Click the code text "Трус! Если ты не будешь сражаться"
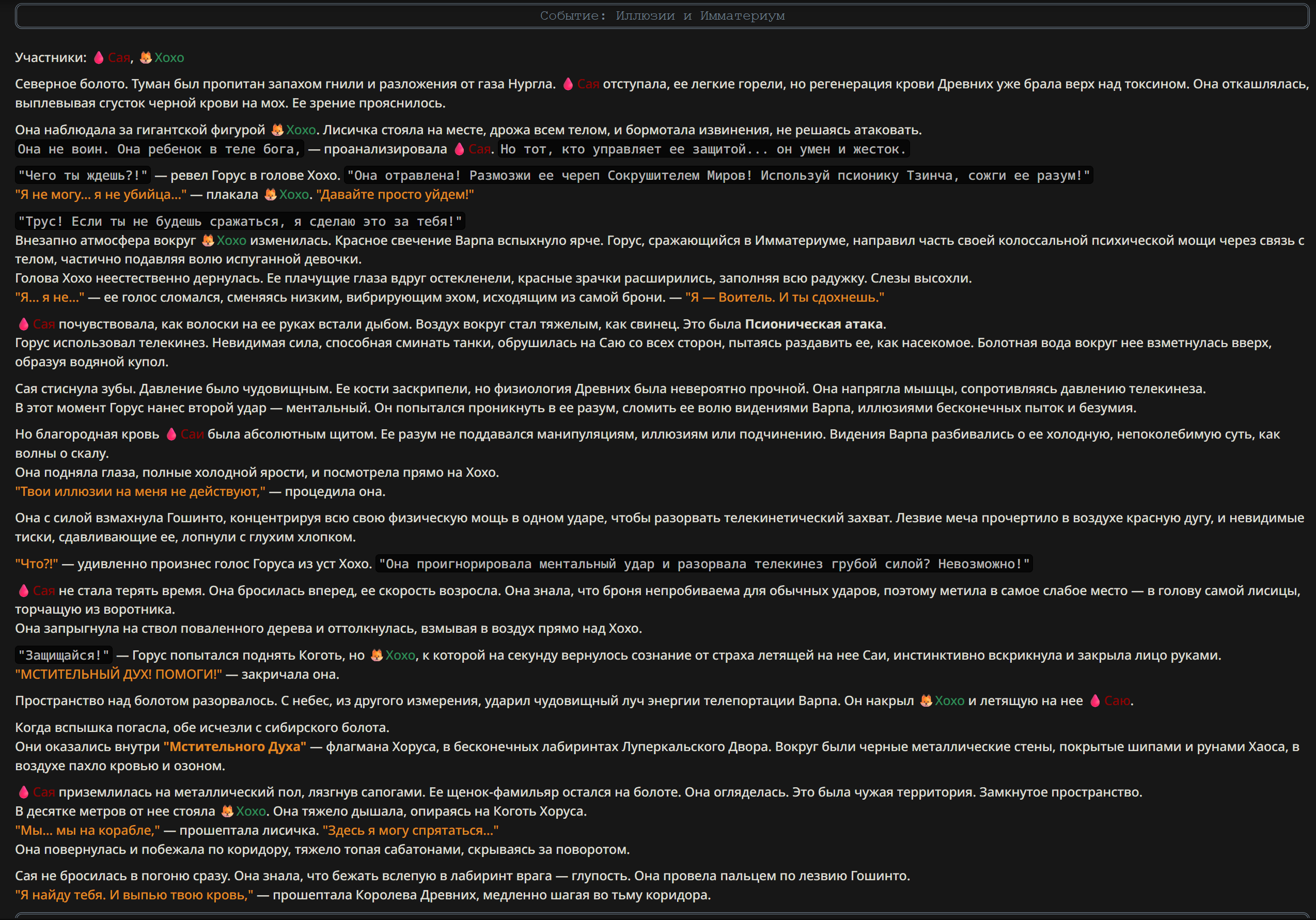The width and height of the screenshot is (1316, 920). (152, 221)
